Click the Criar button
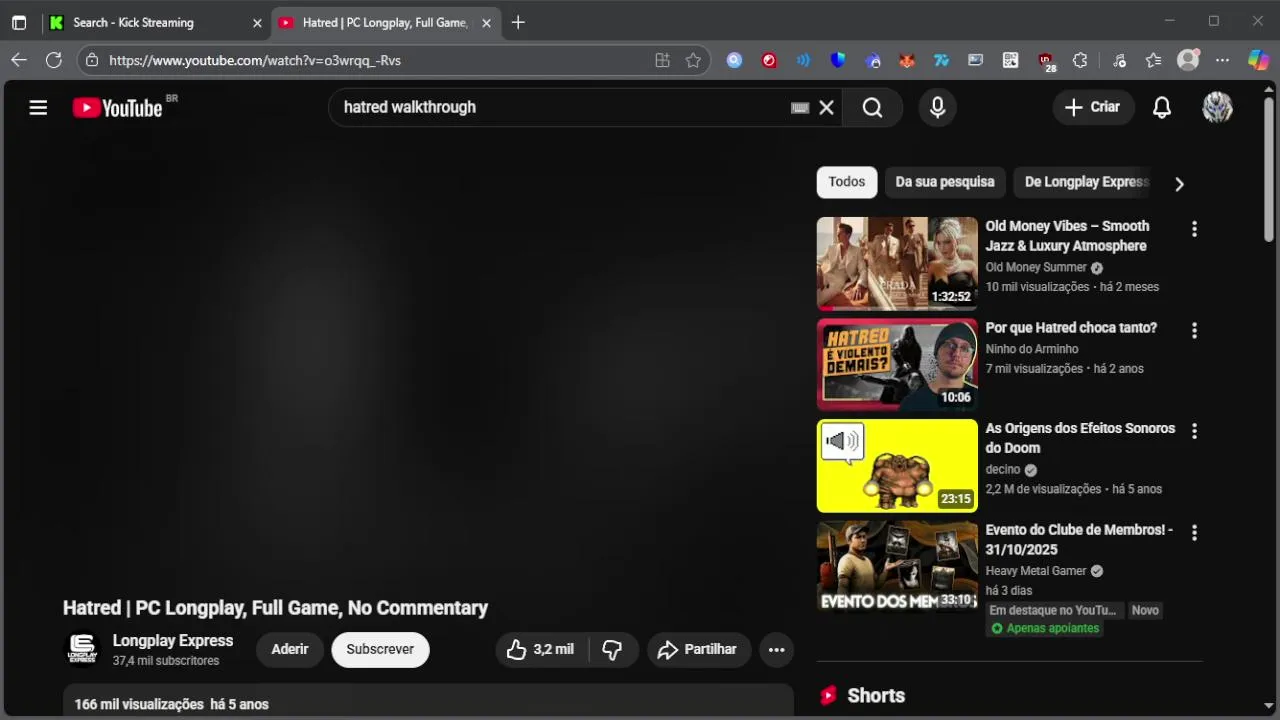This screenshot has height=720, width=1280. 1093,107
